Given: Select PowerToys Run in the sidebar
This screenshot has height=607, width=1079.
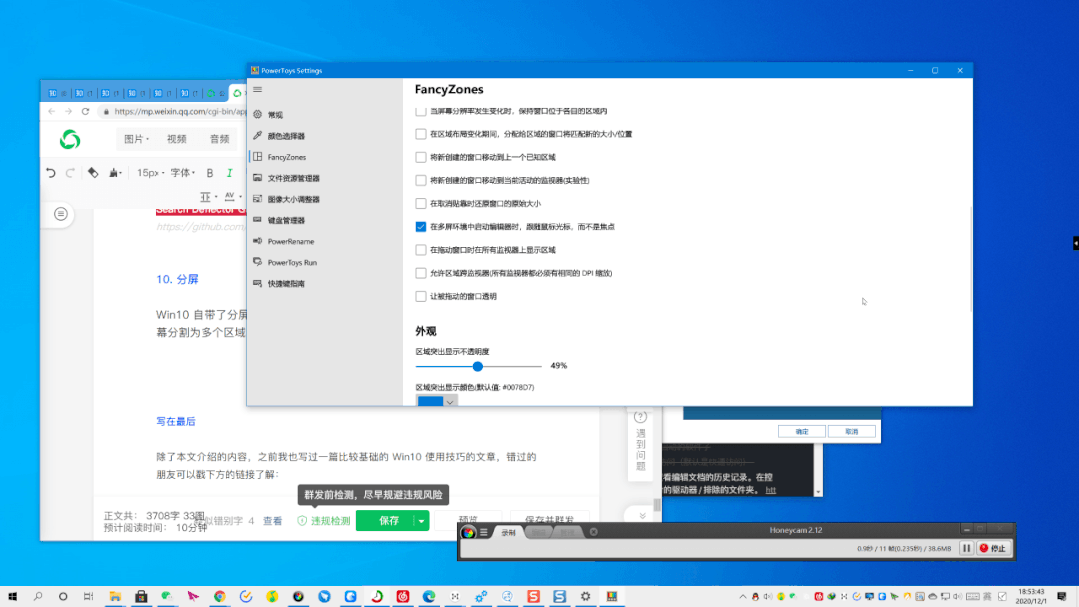Looking at the screenshot, I should pyautogui.click(x=295, y=262).
